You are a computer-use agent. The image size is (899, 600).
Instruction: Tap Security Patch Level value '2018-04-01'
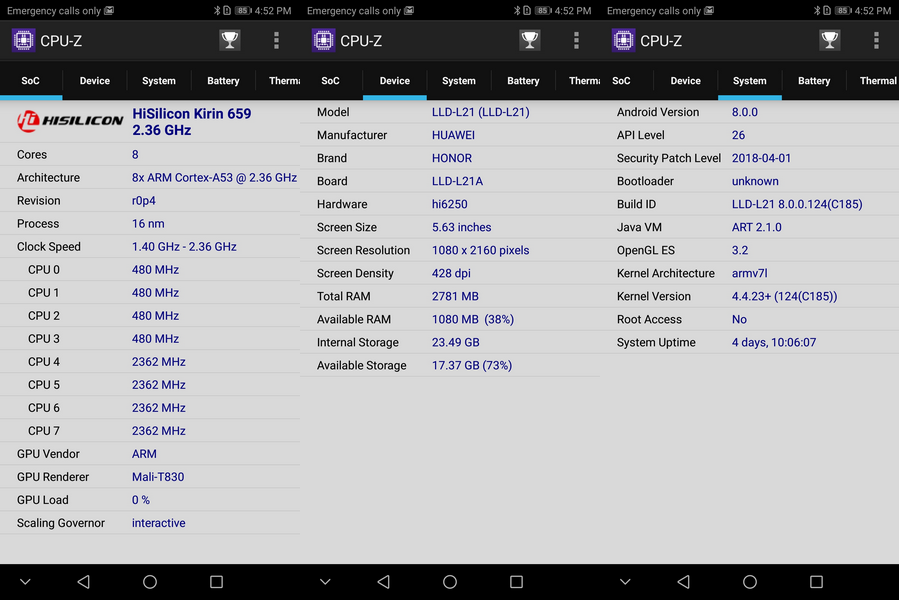coord(761,158)
